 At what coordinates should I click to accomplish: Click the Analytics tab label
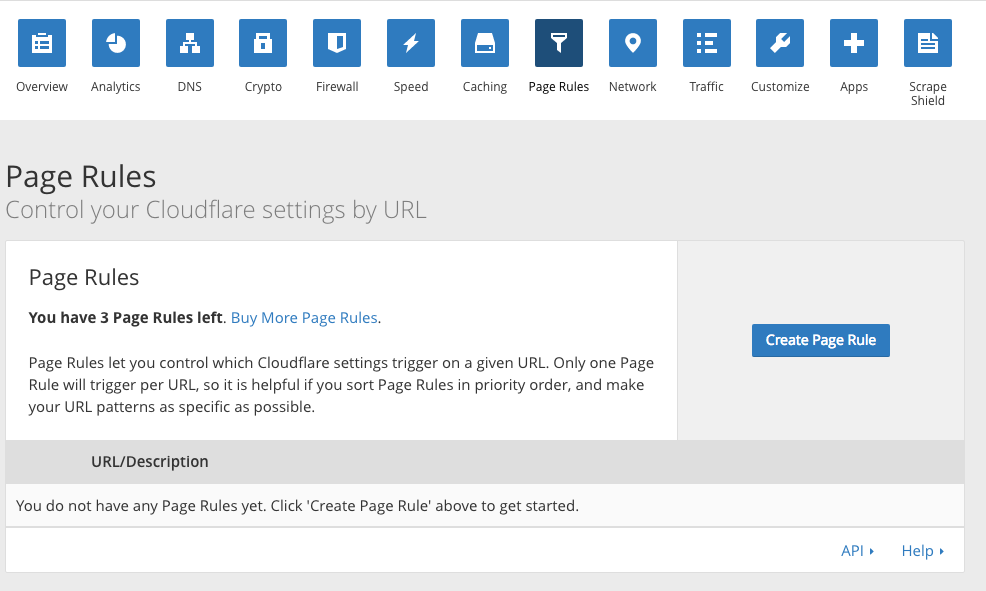116,87
